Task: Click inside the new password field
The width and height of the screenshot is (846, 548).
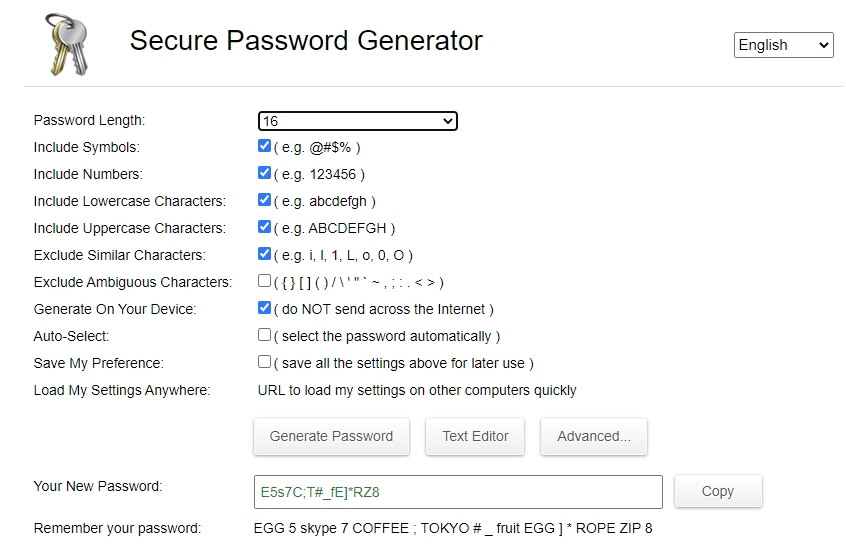Action: [x=457, y=492]
